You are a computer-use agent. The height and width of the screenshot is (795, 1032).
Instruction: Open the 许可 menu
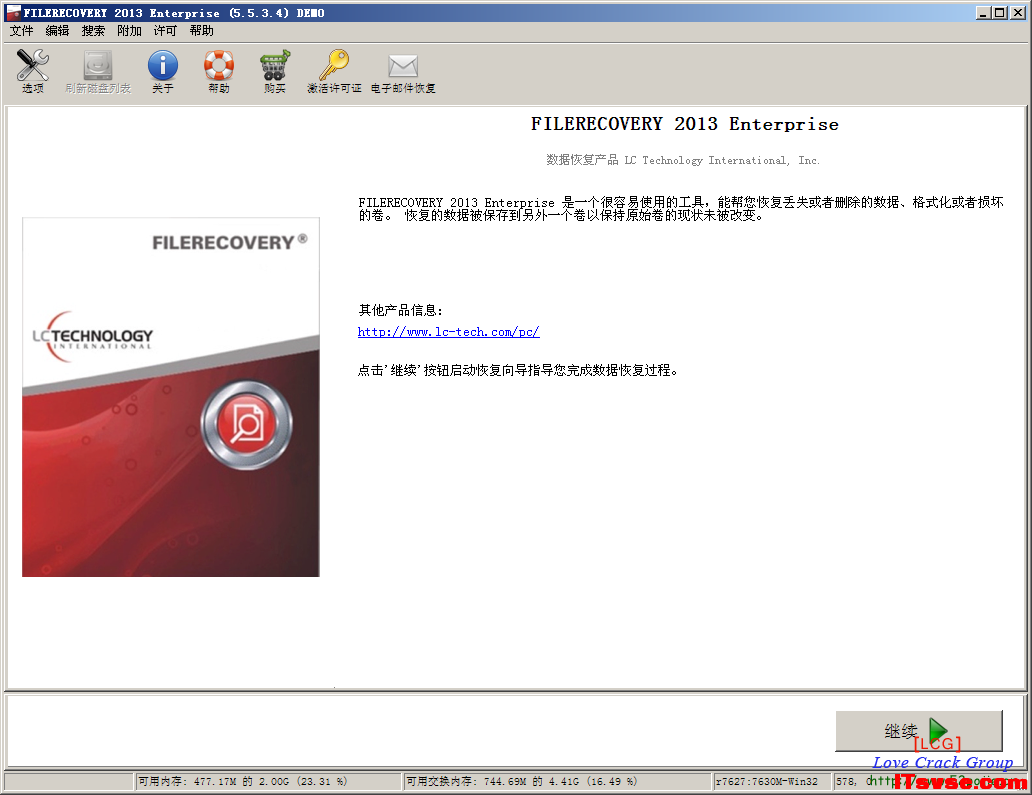[x=165, y=31]
